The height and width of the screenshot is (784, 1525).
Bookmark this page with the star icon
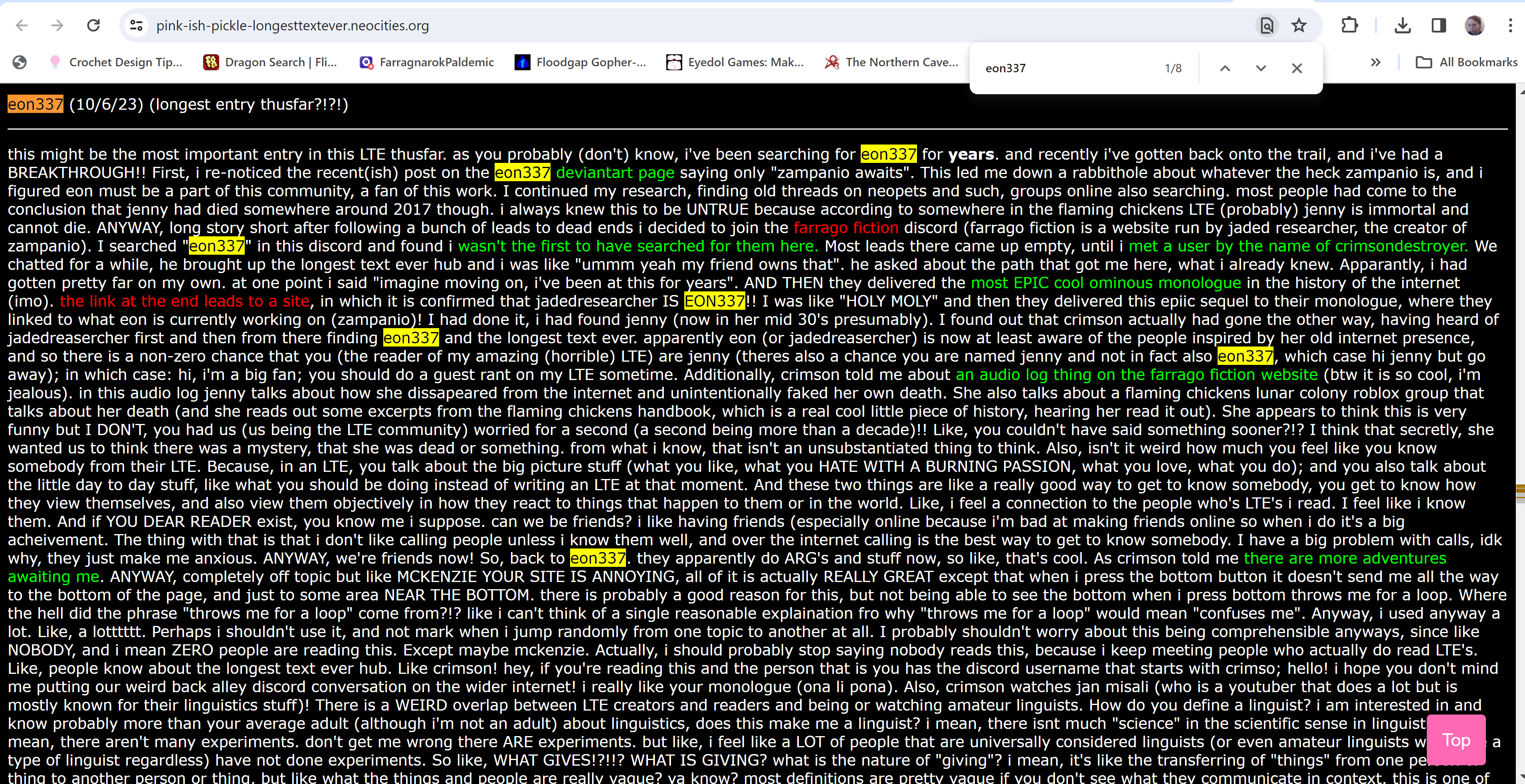1299,26
